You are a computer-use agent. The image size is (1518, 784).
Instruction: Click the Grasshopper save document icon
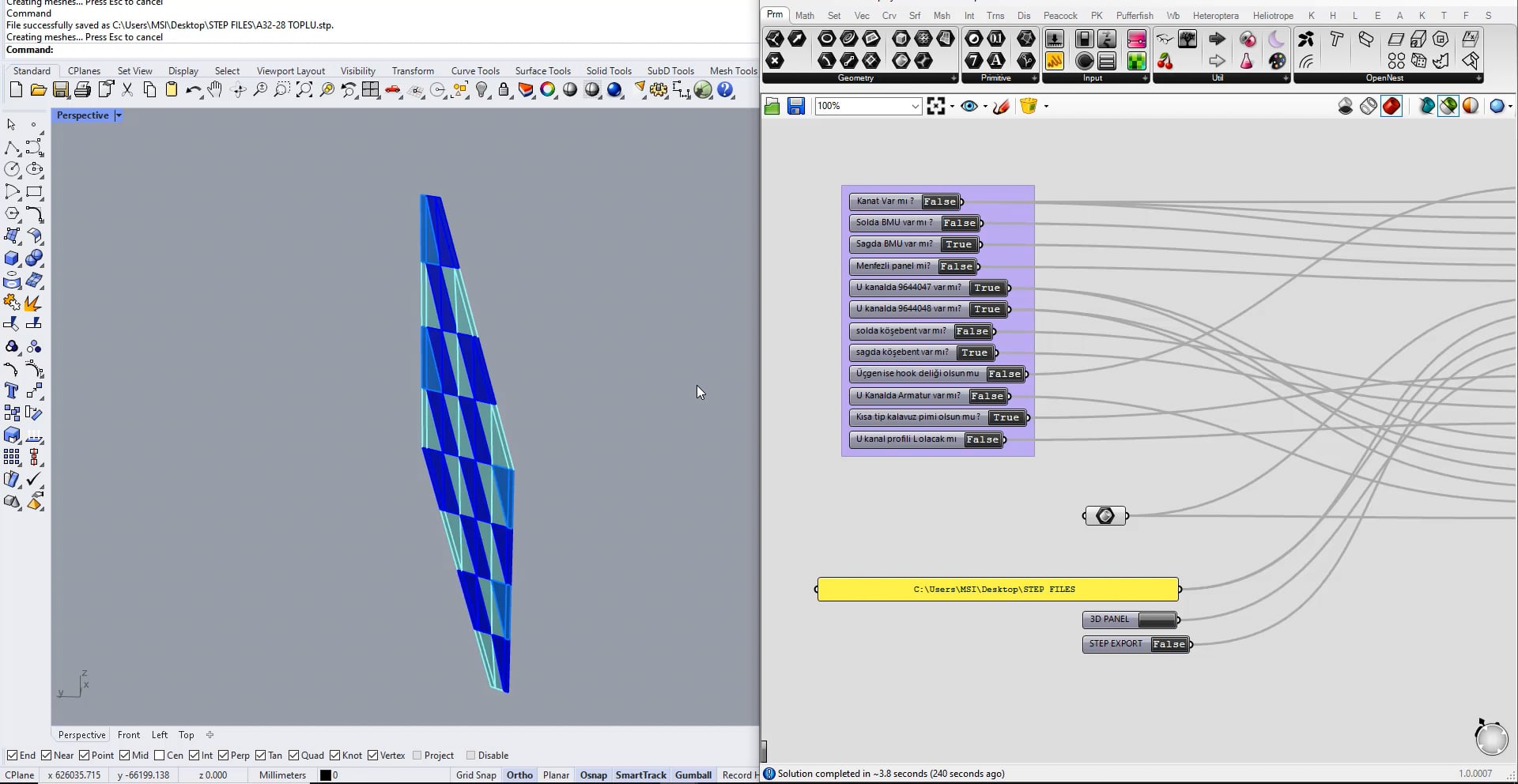(796, 106)
